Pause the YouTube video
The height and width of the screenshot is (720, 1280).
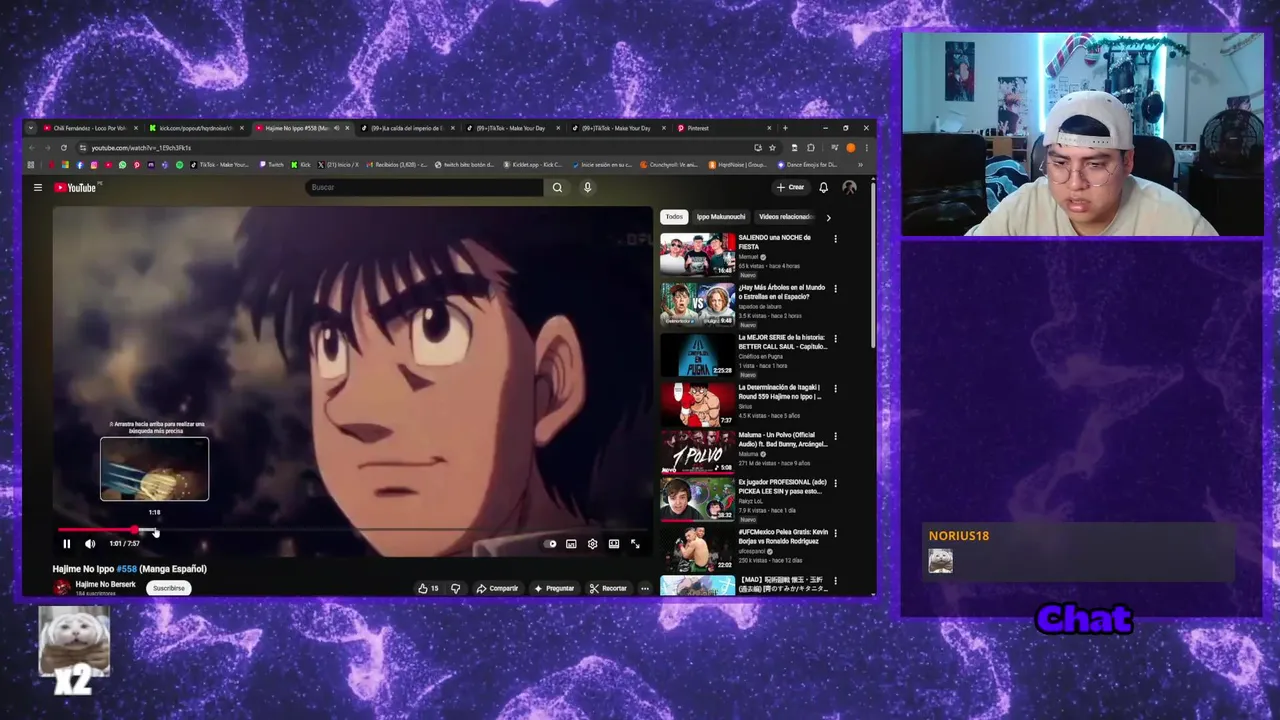[x=67, y=544]
